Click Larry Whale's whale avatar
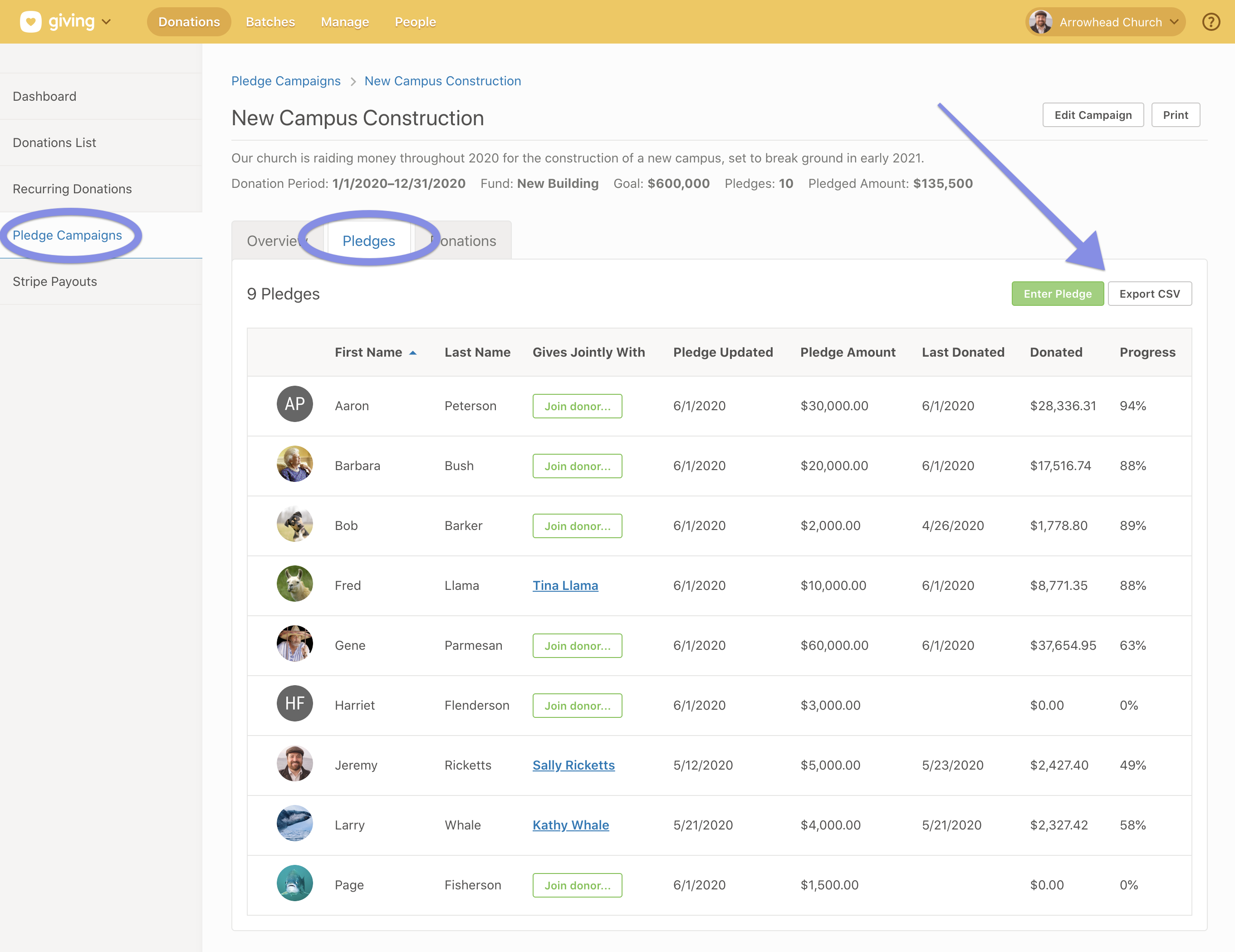 294,823
